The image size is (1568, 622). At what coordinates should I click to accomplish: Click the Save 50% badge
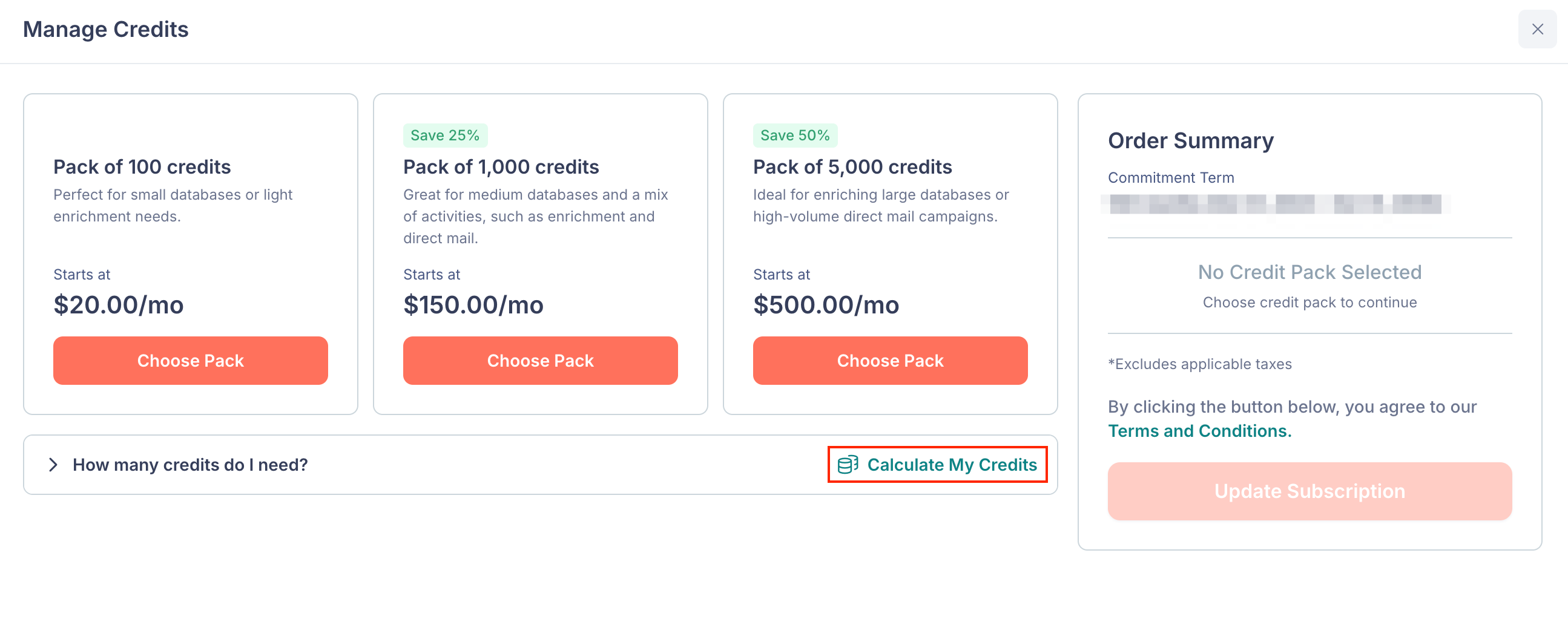[795, 135]
